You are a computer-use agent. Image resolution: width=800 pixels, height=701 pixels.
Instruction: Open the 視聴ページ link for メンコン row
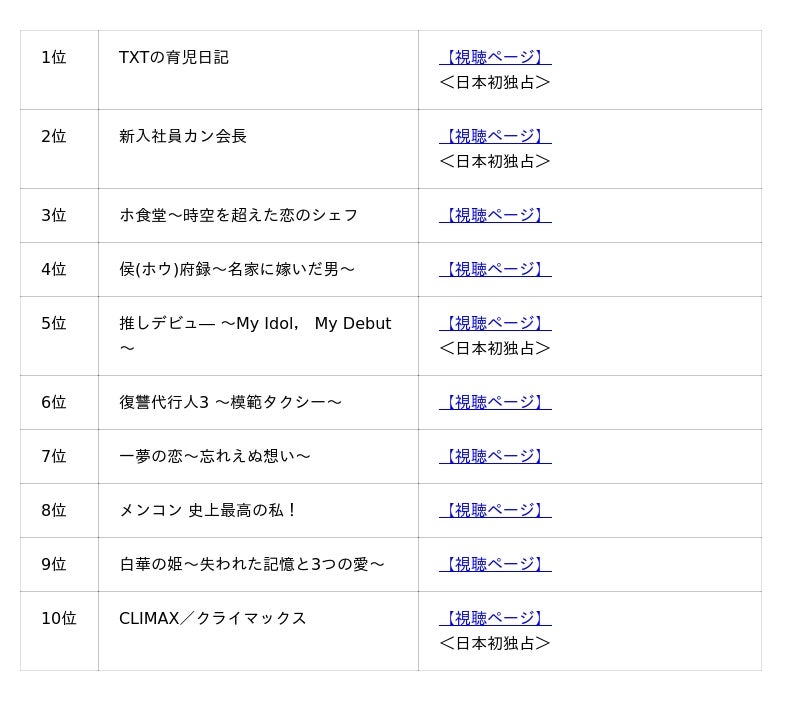pos(495,510)
